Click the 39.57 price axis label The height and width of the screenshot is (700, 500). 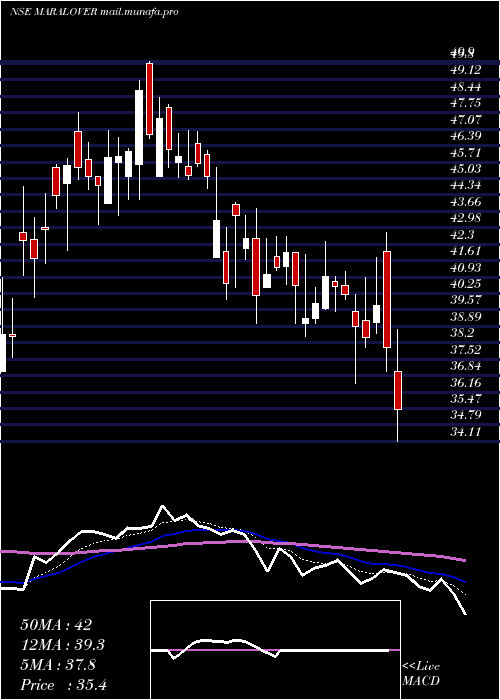click(466, 301)
